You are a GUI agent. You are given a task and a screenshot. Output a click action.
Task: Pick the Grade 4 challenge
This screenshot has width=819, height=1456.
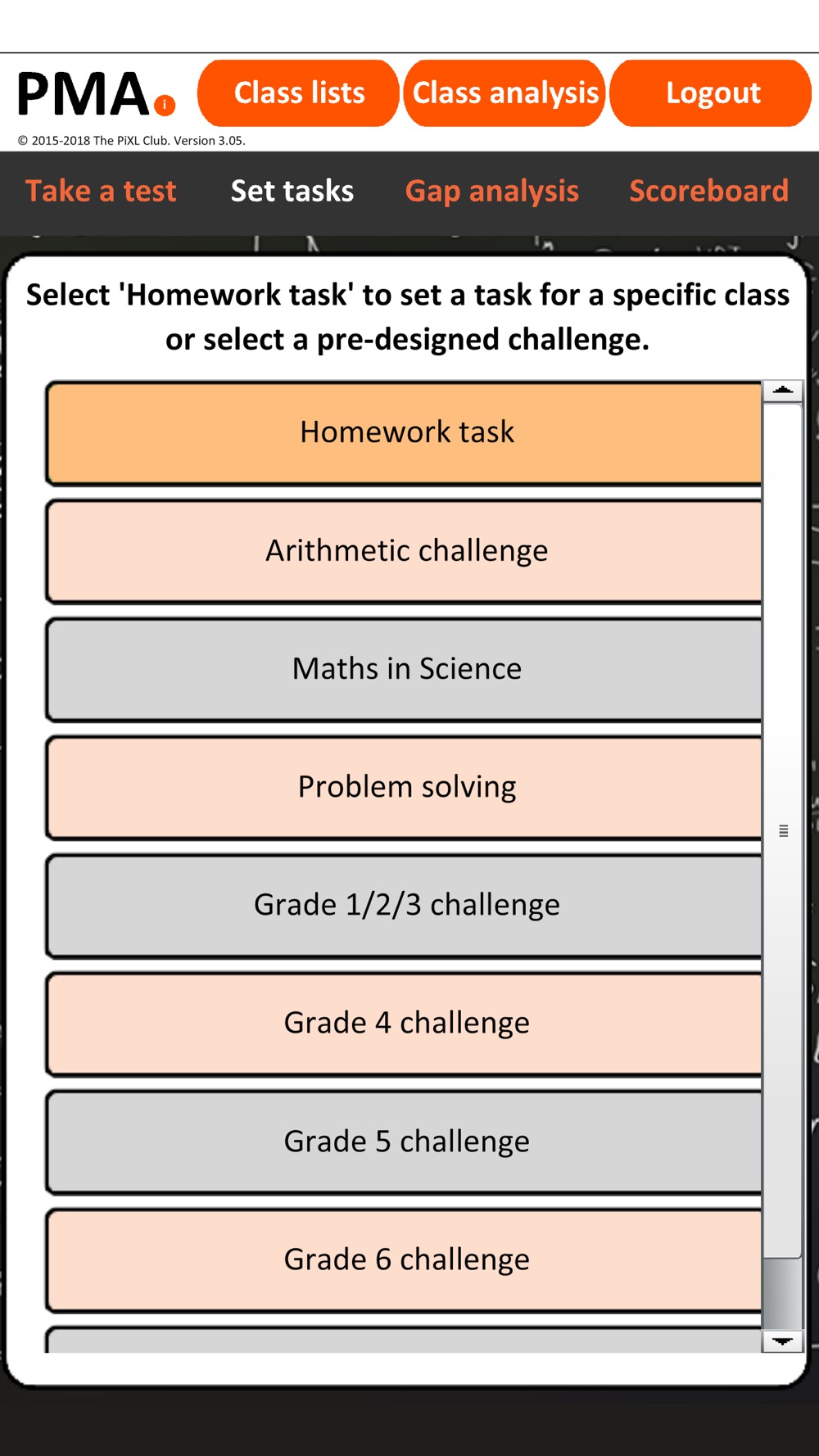tap(404, 1023)
